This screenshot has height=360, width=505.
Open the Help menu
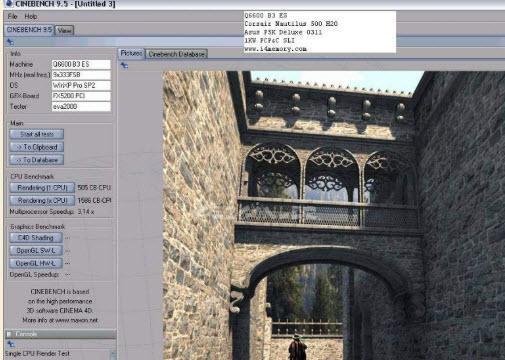(31, 16)
